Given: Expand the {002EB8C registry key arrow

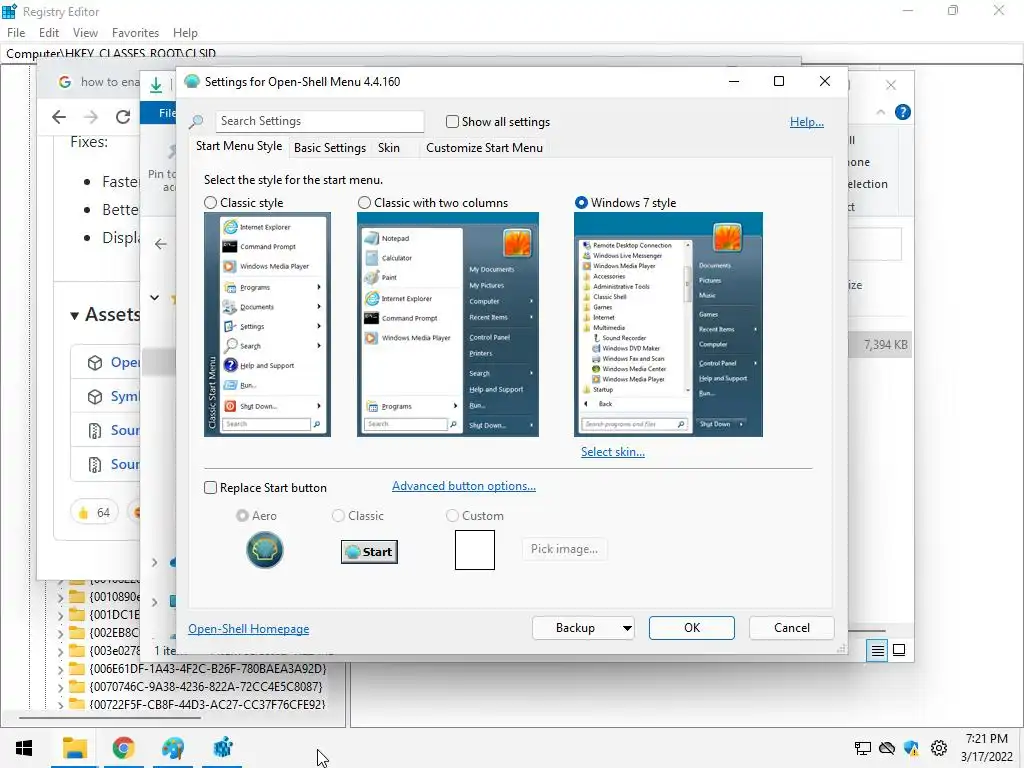Looking at the screenshot, I should click(x=60, y=633).
